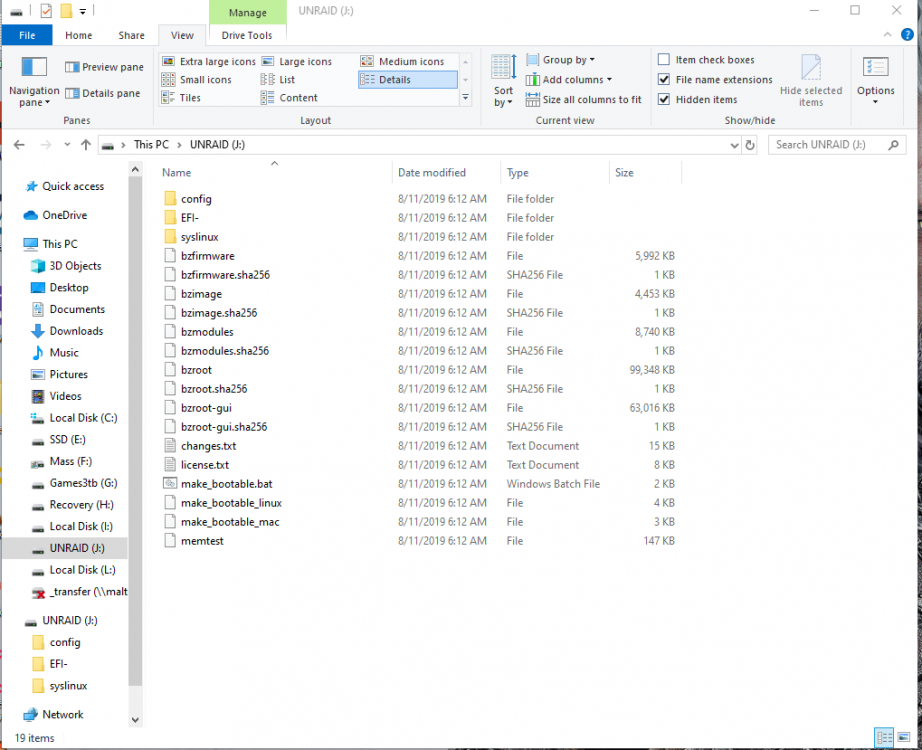922x750 pixels.
Task: Enable Item check boxes
Action: pyautogui.click(x=664, y=59)
